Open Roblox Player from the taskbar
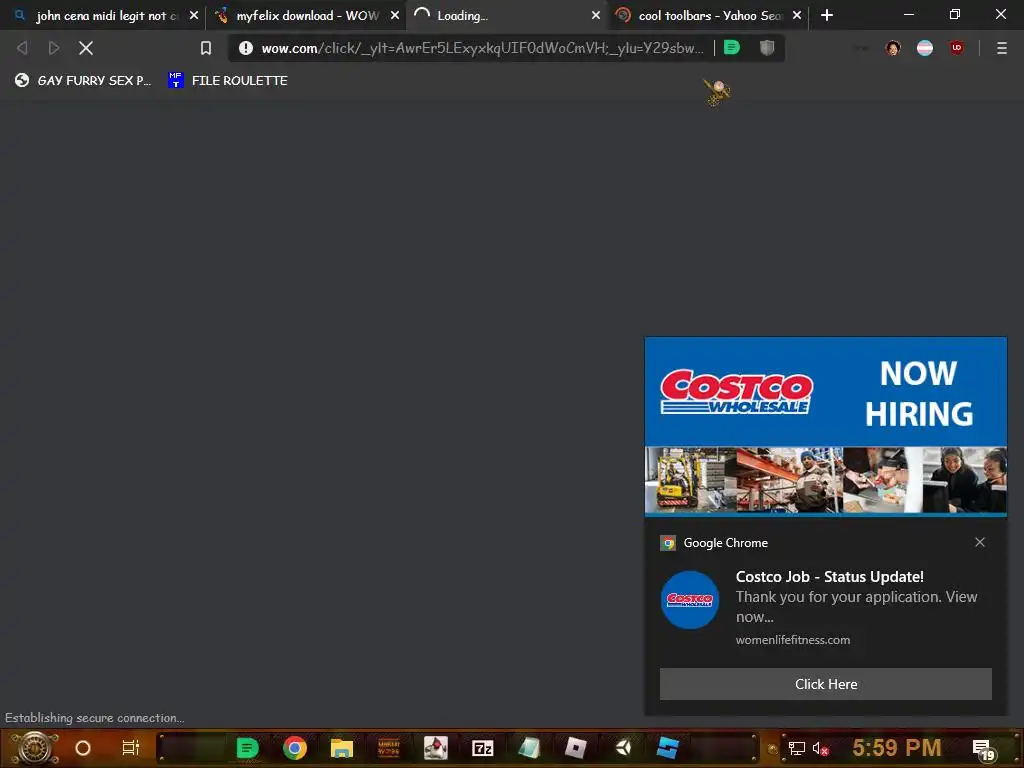Viewport: 1024px width, 768px height. 576,748
